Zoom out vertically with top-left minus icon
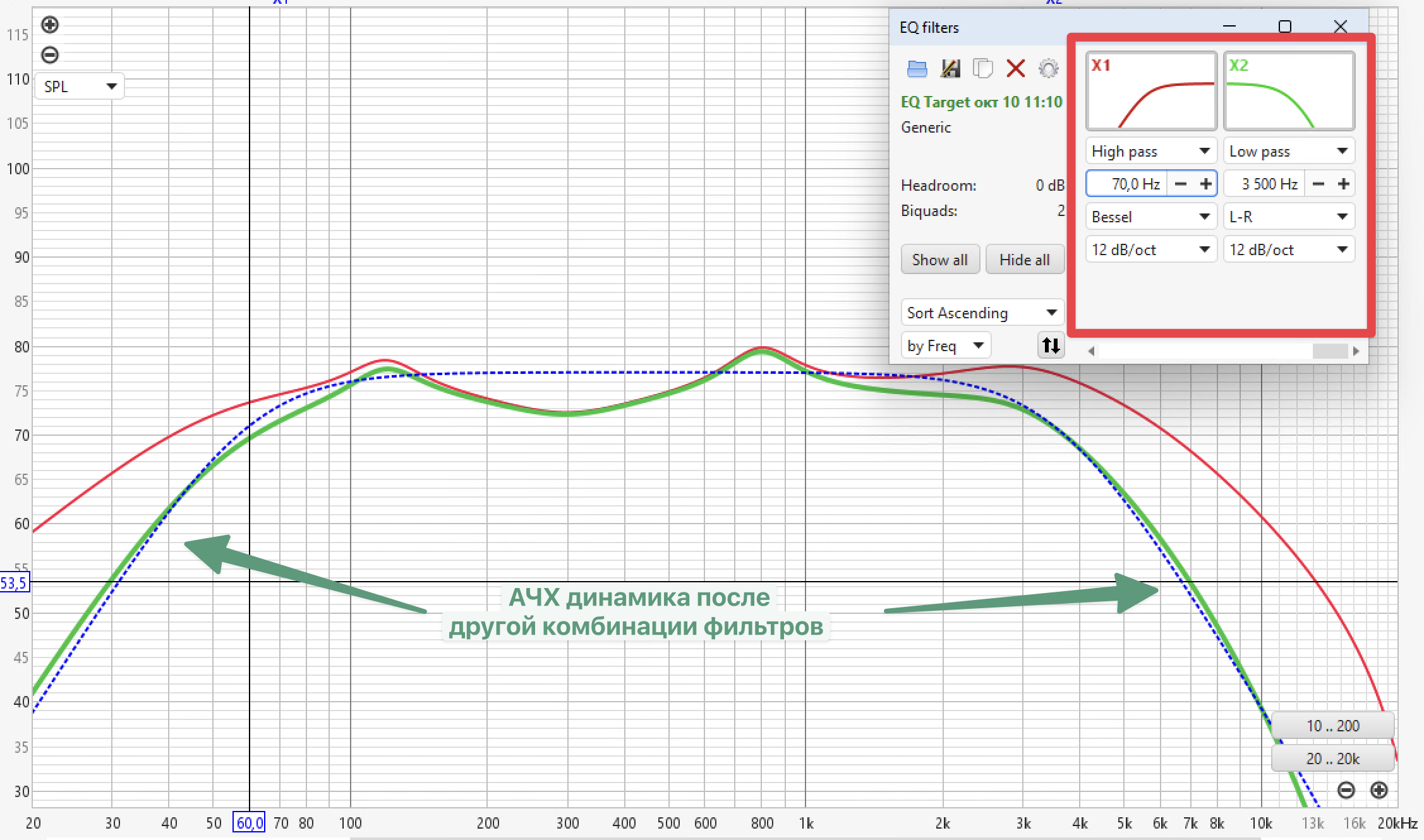This screenshot has width=1424, height=840. click(x=50, y=55)
